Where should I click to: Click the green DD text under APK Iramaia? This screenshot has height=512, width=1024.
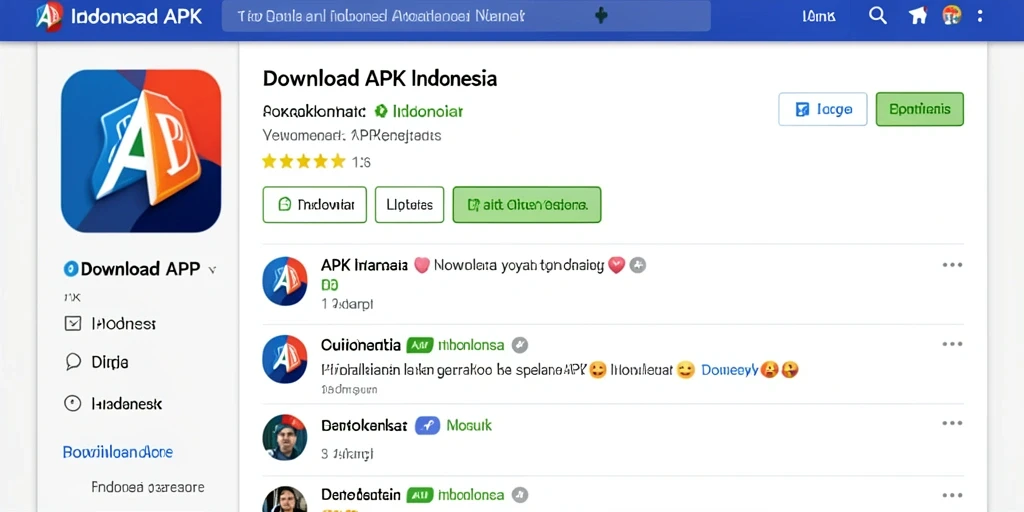pyautogui.click(x=330, y=285)
